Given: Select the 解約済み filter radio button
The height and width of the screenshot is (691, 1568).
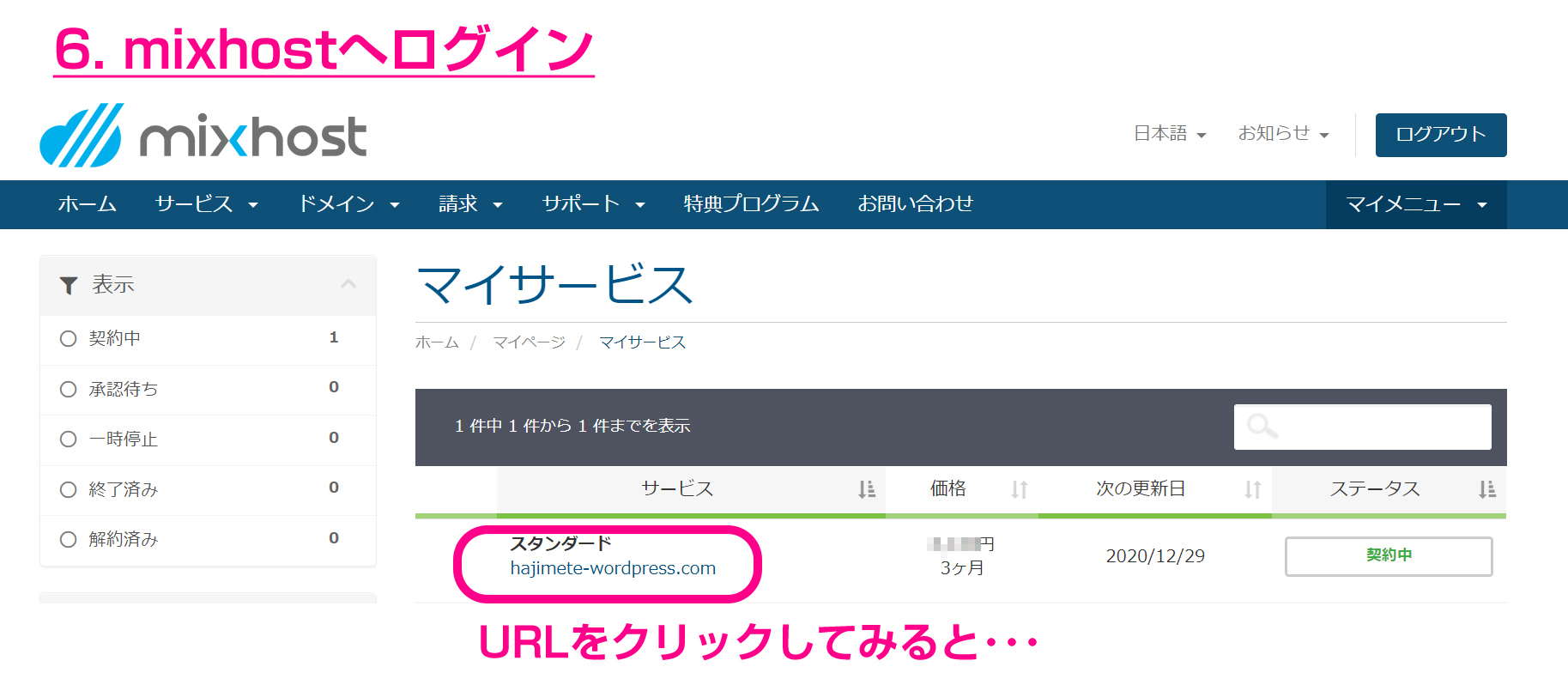Looking at the screenshot, I should point(69,539).
